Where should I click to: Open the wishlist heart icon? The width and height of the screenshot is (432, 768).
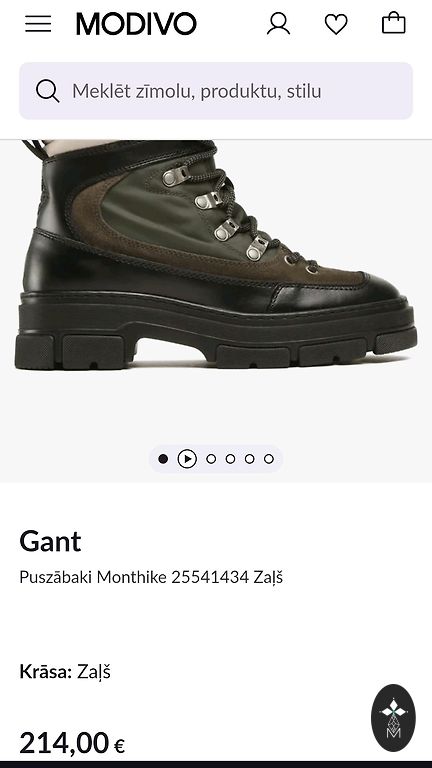pos(336,24)
